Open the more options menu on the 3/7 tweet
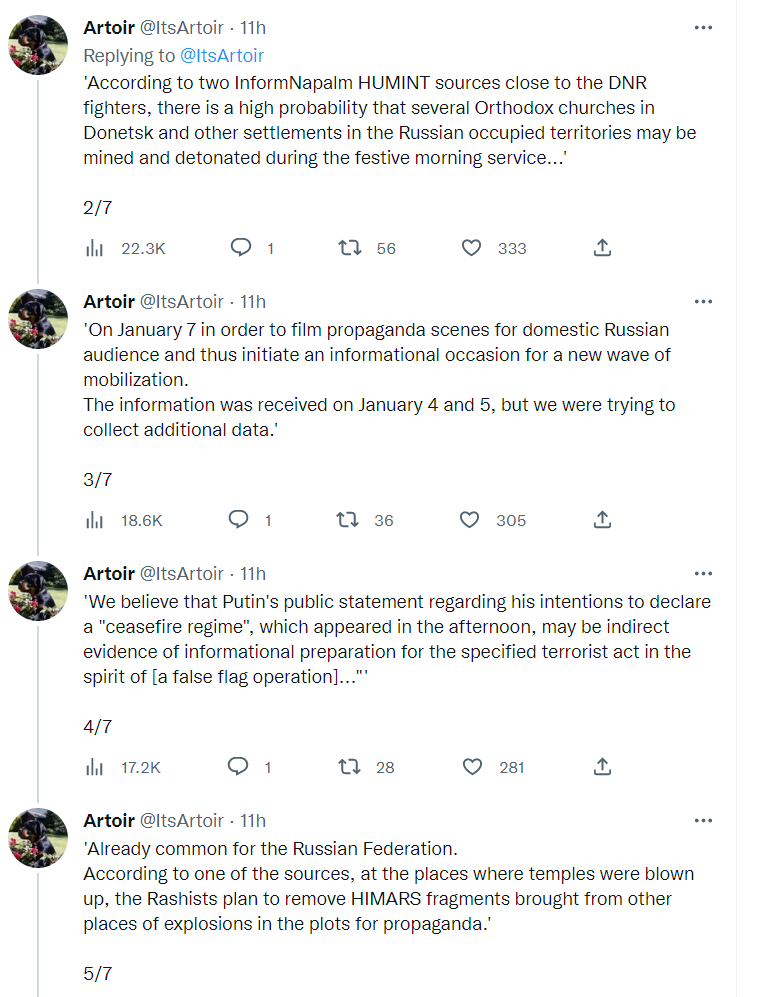 703,301
